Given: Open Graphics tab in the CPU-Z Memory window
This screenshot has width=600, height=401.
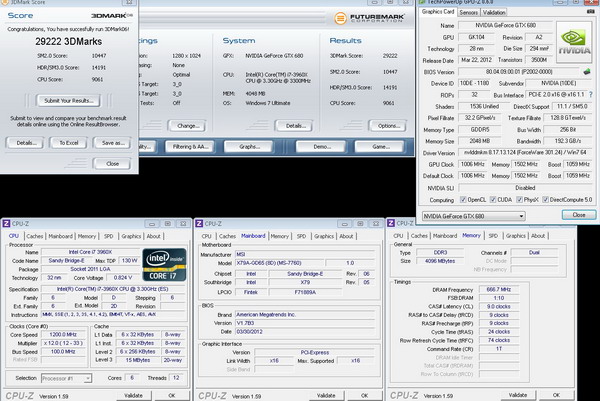Looking at the screenshot, I should point(515,236).
